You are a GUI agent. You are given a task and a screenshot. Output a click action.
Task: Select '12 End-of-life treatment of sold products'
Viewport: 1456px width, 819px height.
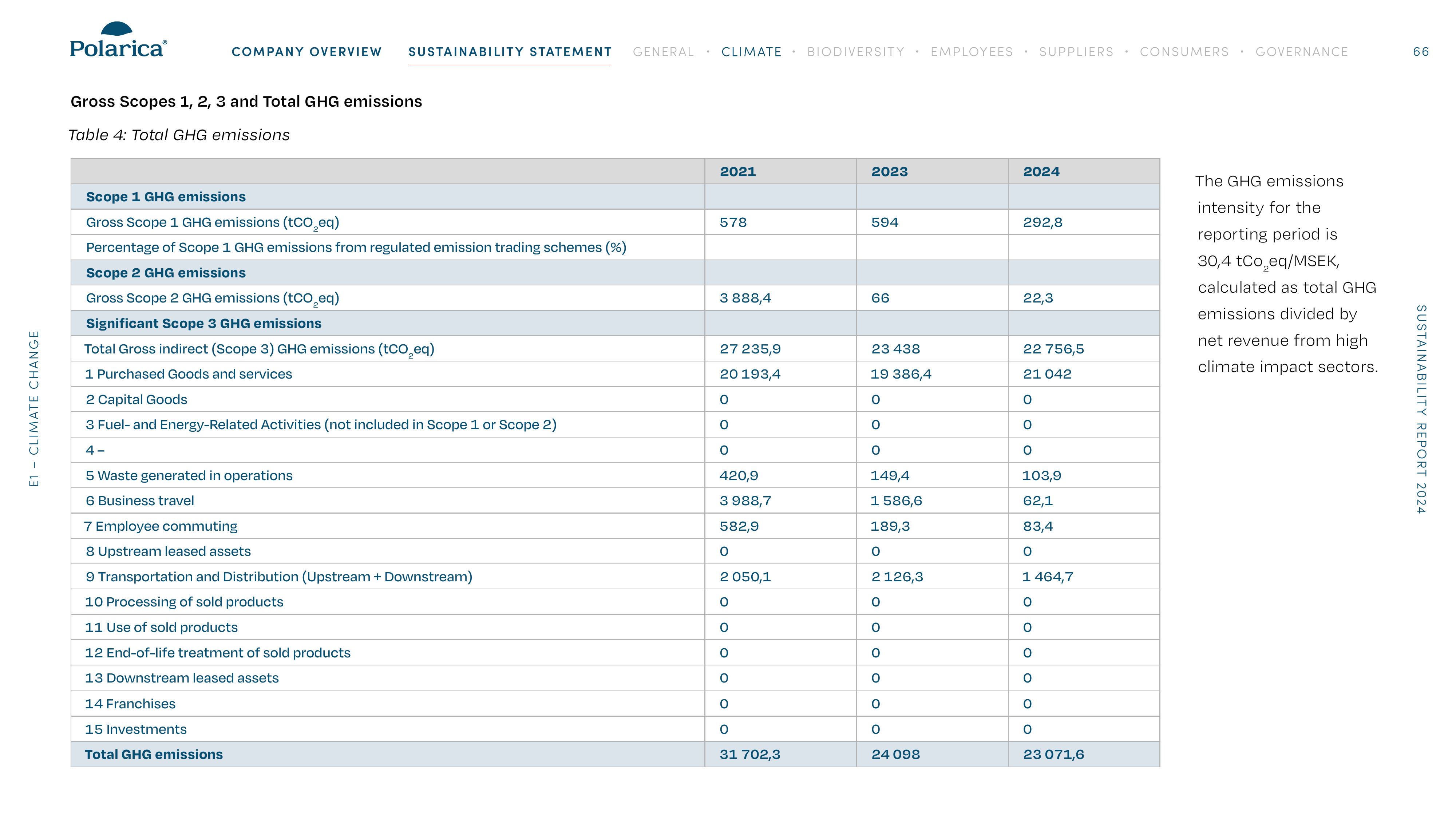click(x=218, y=653)
